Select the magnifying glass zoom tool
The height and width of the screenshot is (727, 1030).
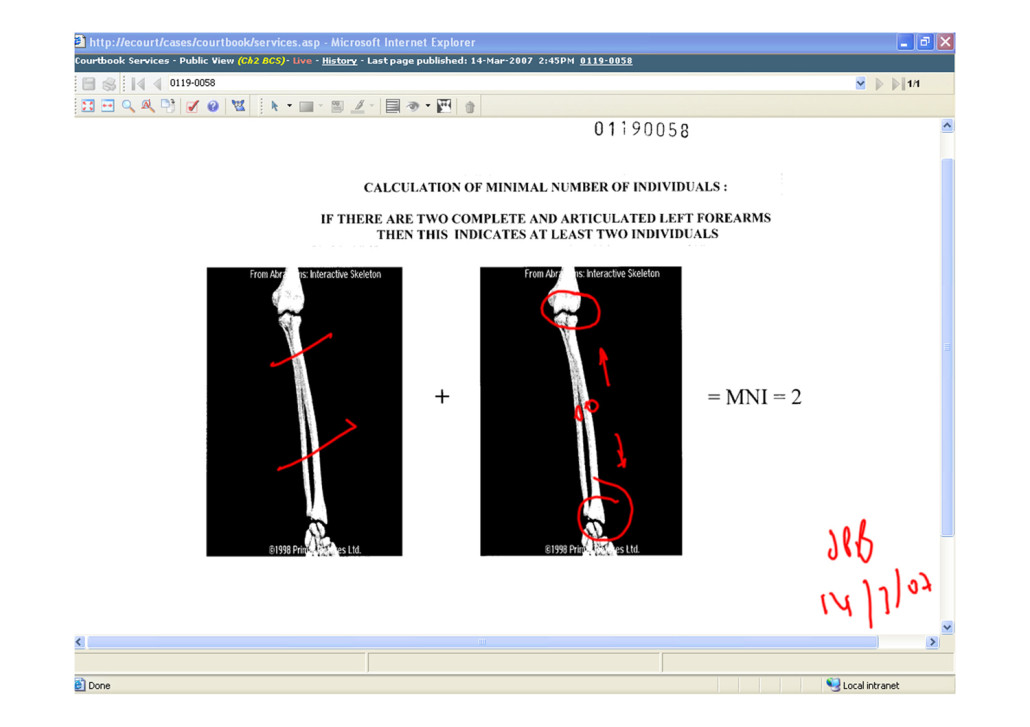click(128, 106)
